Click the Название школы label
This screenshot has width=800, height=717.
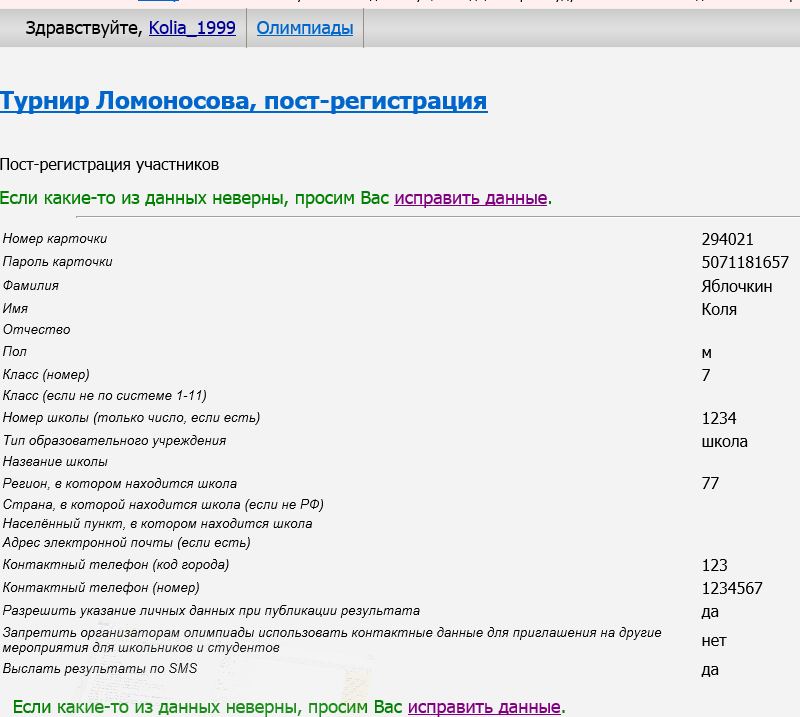pos(55,462)
